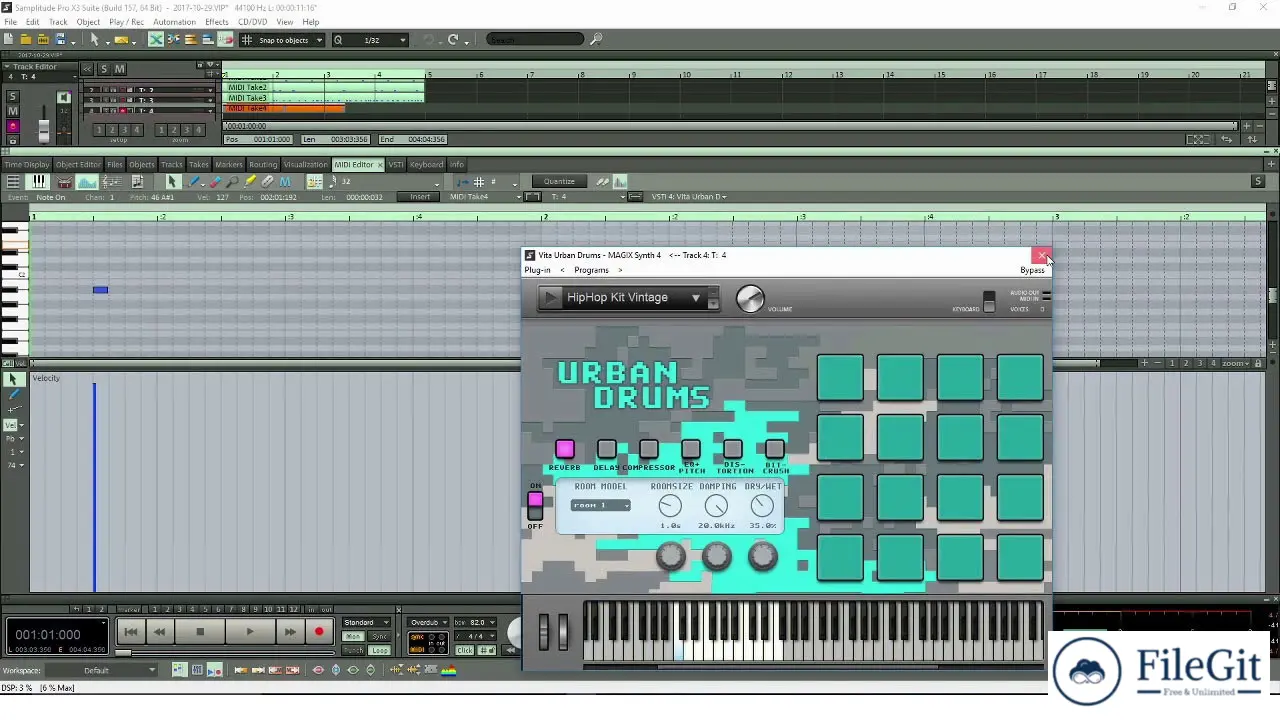Activate the magnifier zoom tool in MIDI editor
Screen dimensions: 1280x720
[232, 181]
